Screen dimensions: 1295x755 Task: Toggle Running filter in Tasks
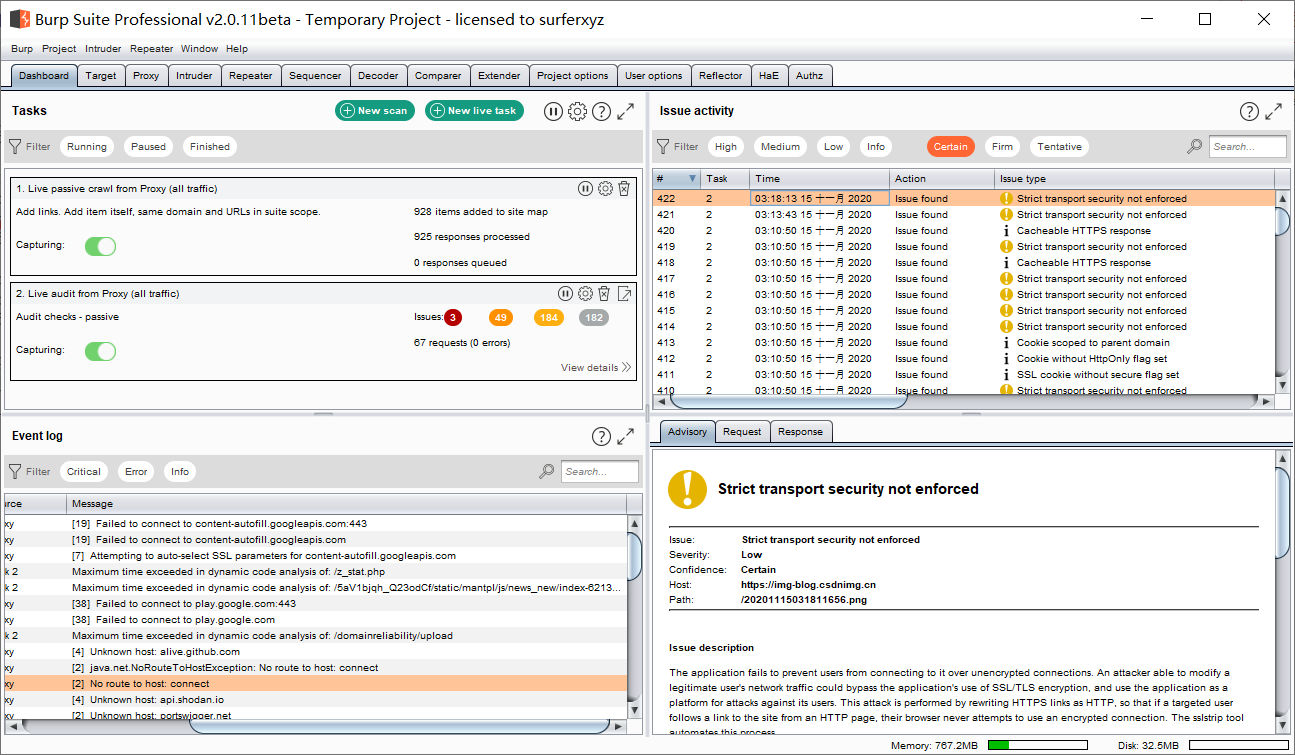[87, 147]
